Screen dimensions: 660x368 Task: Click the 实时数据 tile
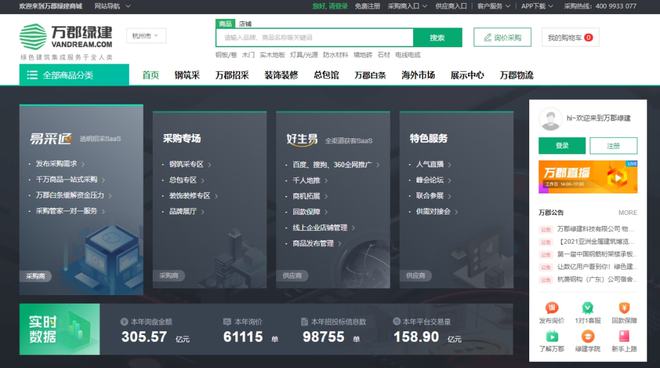tap(60, 329)
